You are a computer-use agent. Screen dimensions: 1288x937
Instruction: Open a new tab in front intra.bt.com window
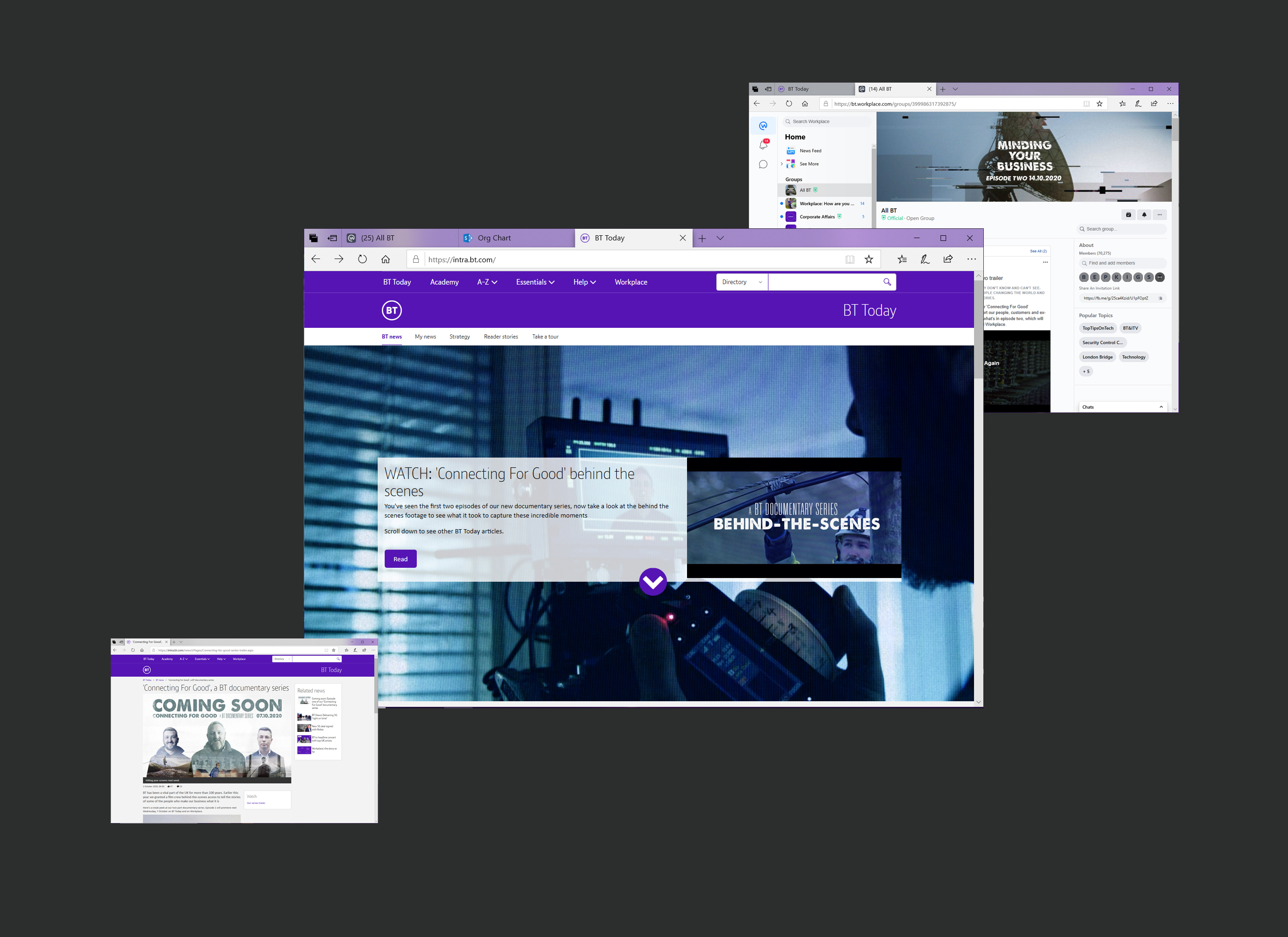pyautogui.click(x=702, y=239)
